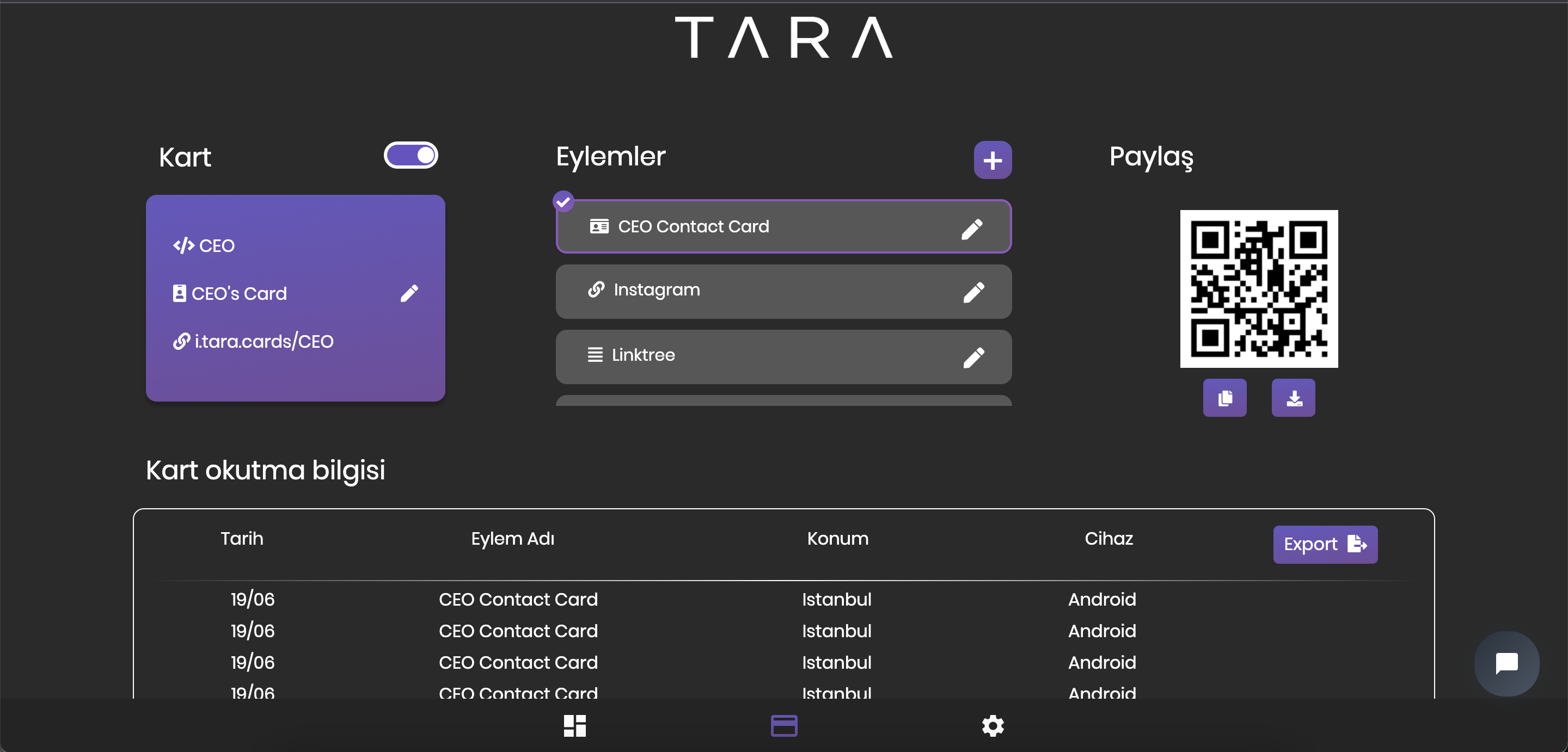Image resolution: width=1568 pixels, height=752 pixels.
Task: Click the QR code thumbnail
Action: point(1258,288)
